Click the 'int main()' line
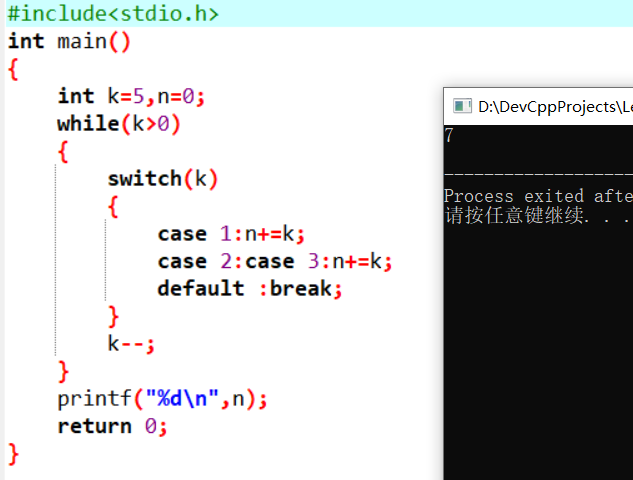633x480 pixels. 69,41
